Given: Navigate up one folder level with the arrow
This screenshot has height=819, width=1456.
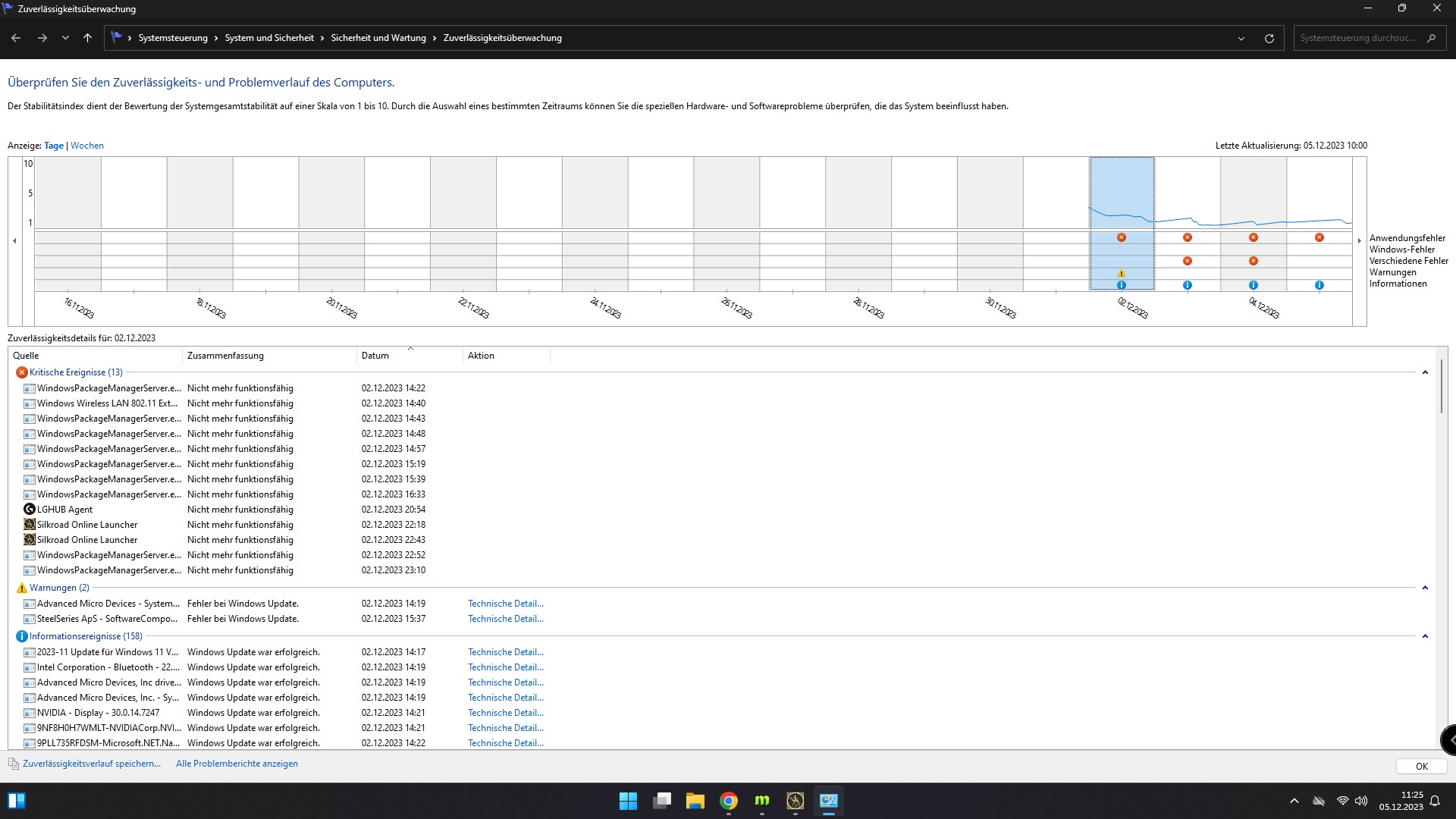Looking at the screenshot, I should coord(87,38).
